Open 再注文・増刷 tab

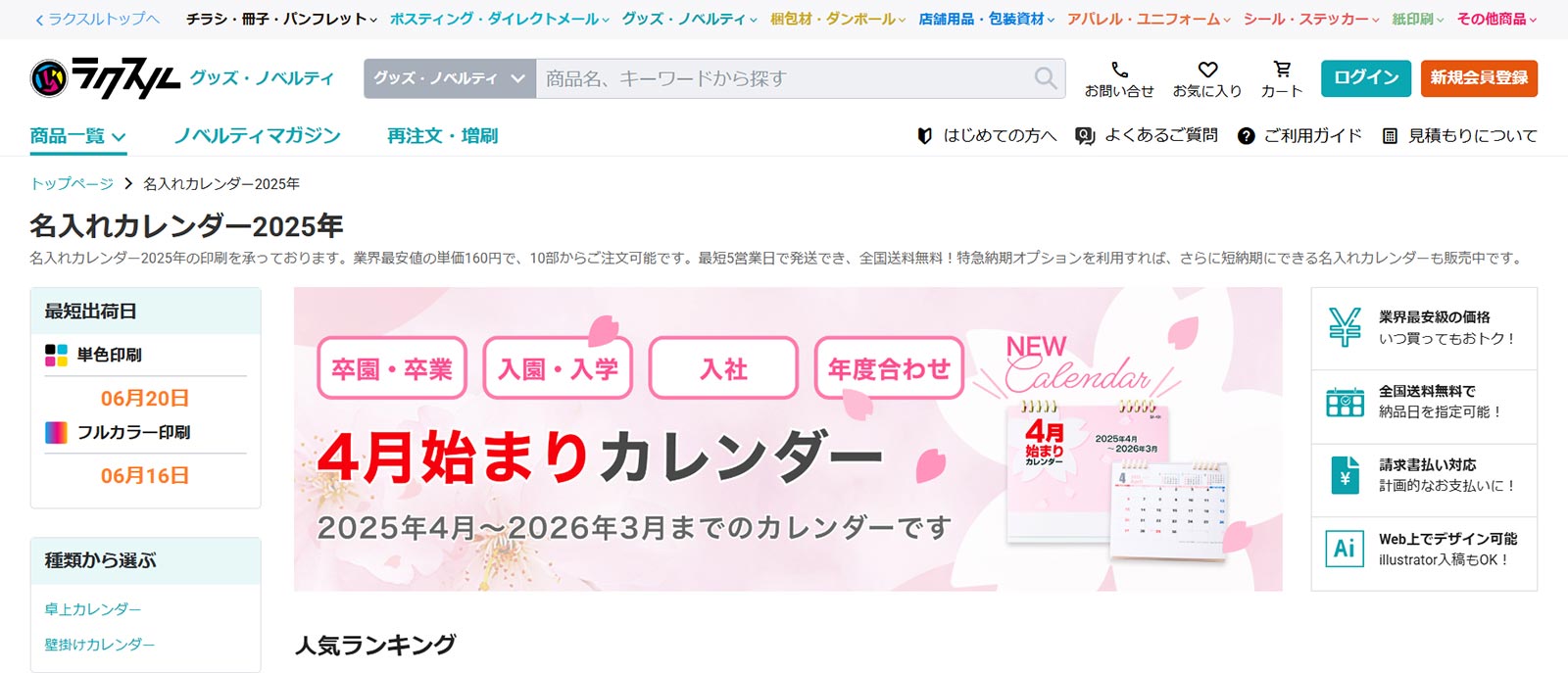[x=442, y=136]
